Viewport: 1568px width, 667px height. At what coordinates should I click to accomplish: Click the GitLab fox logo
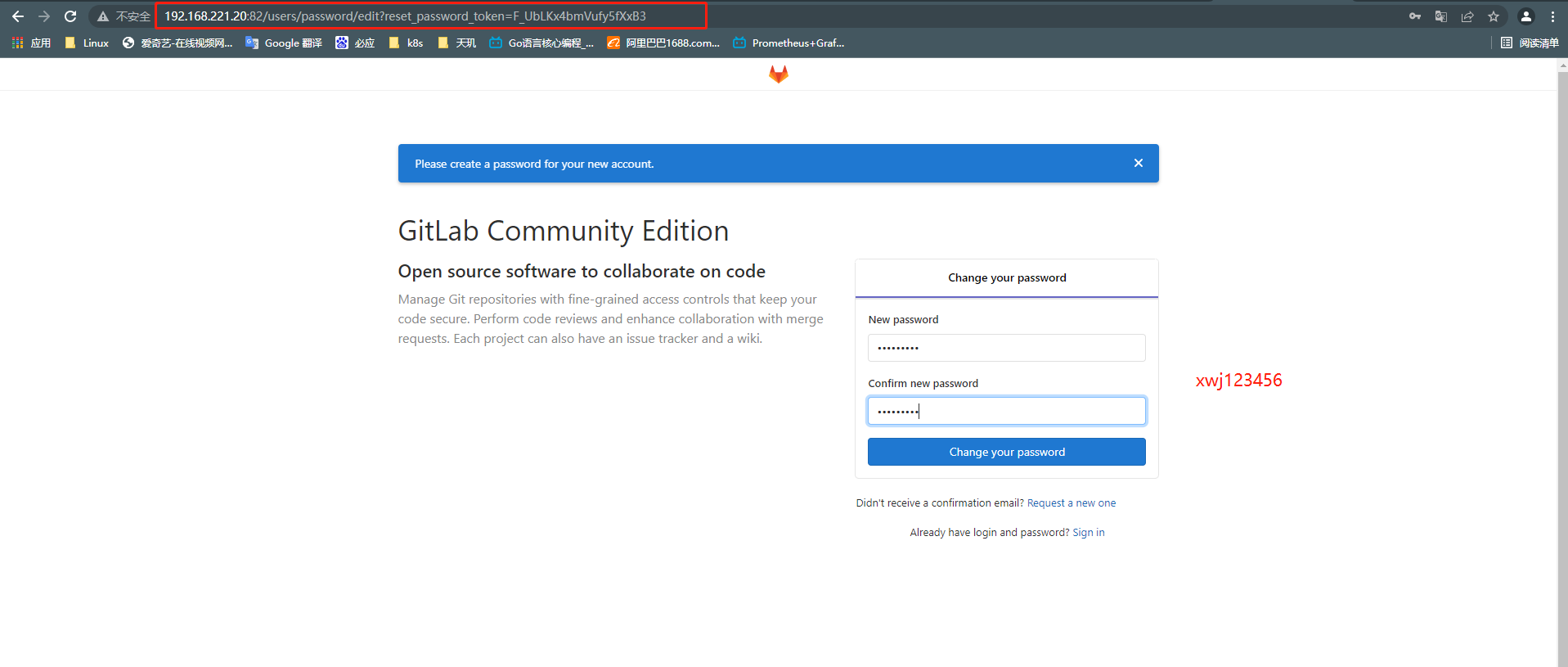(779, 74)
